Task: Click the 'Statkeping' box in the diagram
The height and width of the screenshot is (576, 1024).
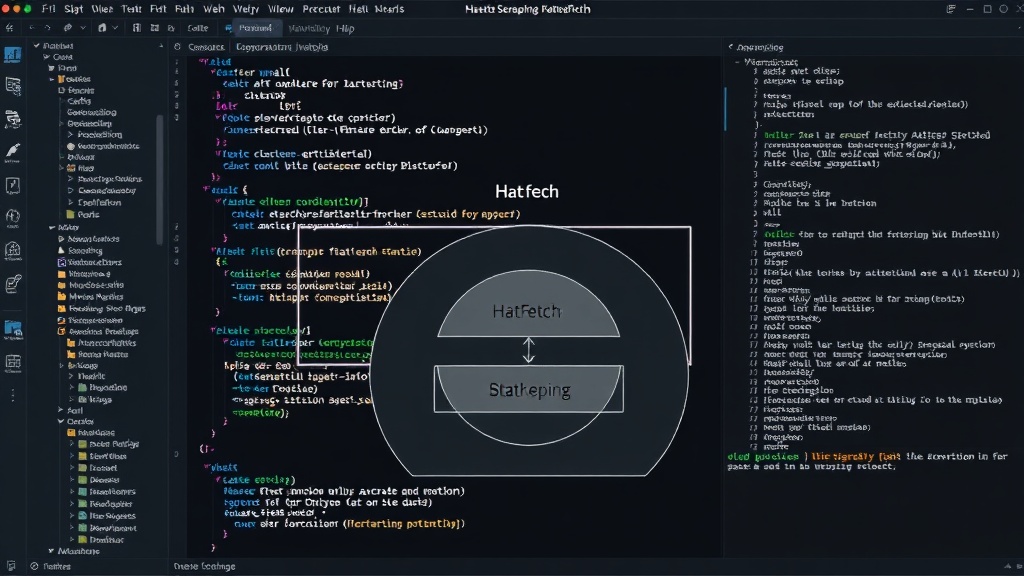Action: pos(529,389)
